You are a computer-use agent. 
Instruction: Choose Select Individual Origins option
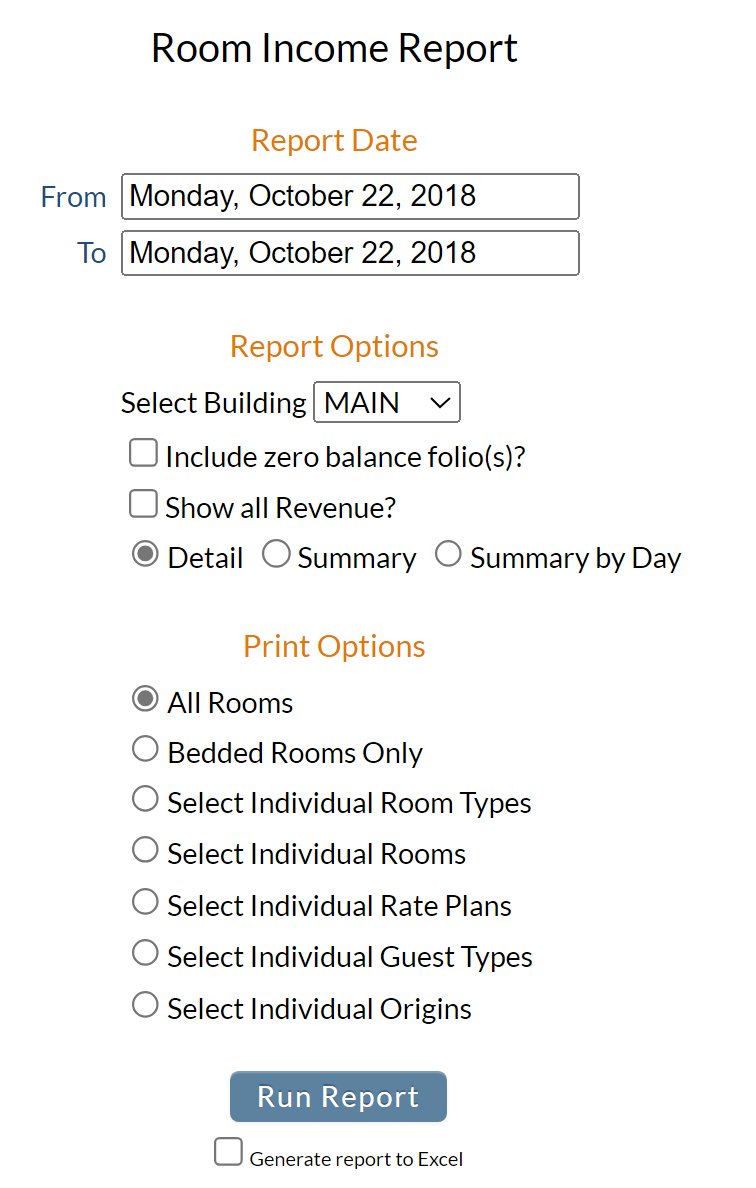click(145, 1005)
